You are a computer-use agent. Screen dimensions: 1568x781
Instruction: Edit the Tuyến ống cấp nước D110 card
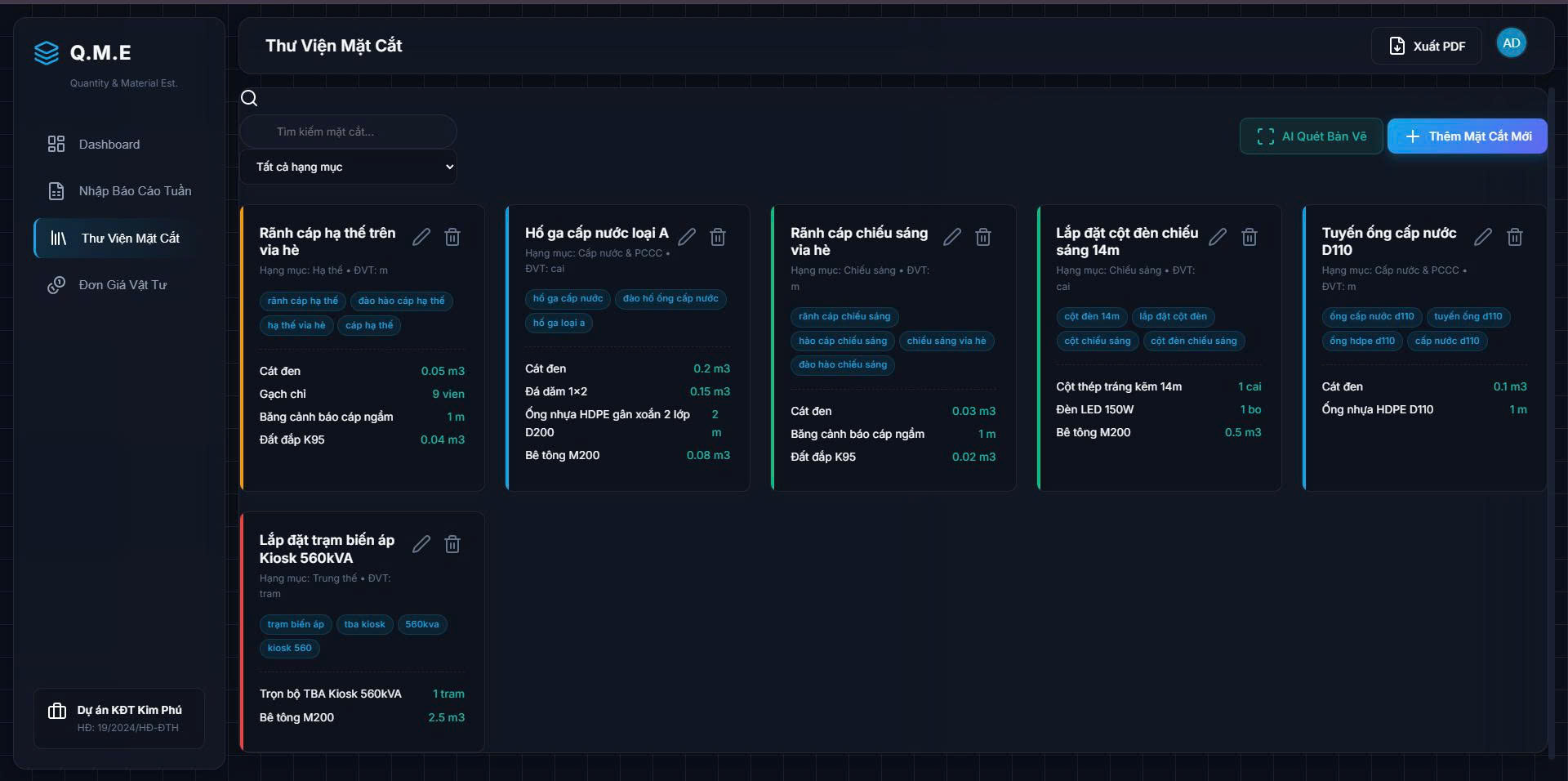coord(1483,237)
